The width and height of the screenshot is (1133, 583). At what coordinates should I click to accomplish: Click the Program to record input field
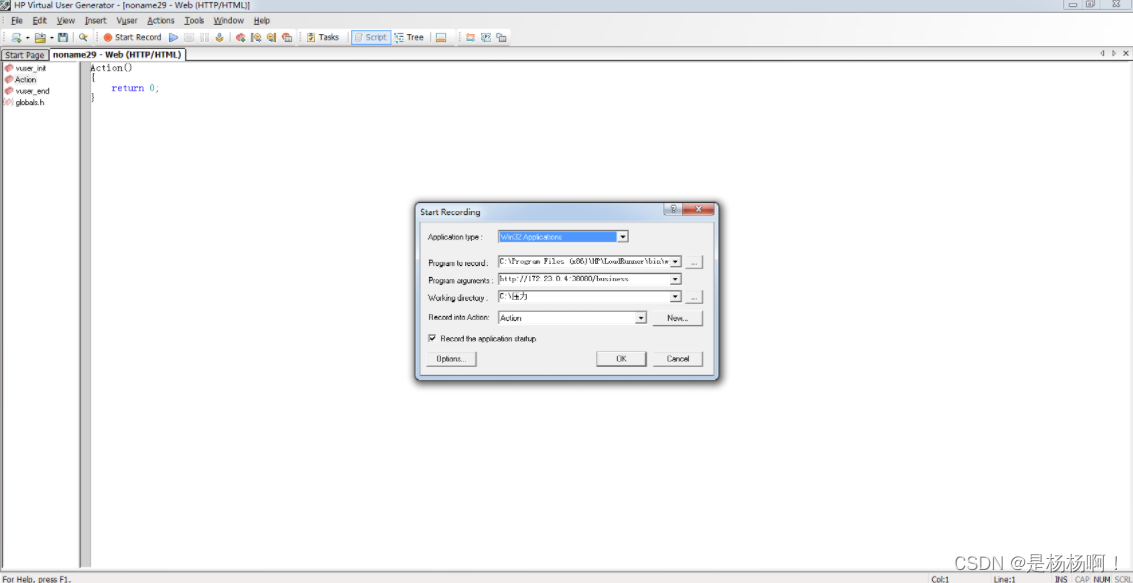pos(583,262)
